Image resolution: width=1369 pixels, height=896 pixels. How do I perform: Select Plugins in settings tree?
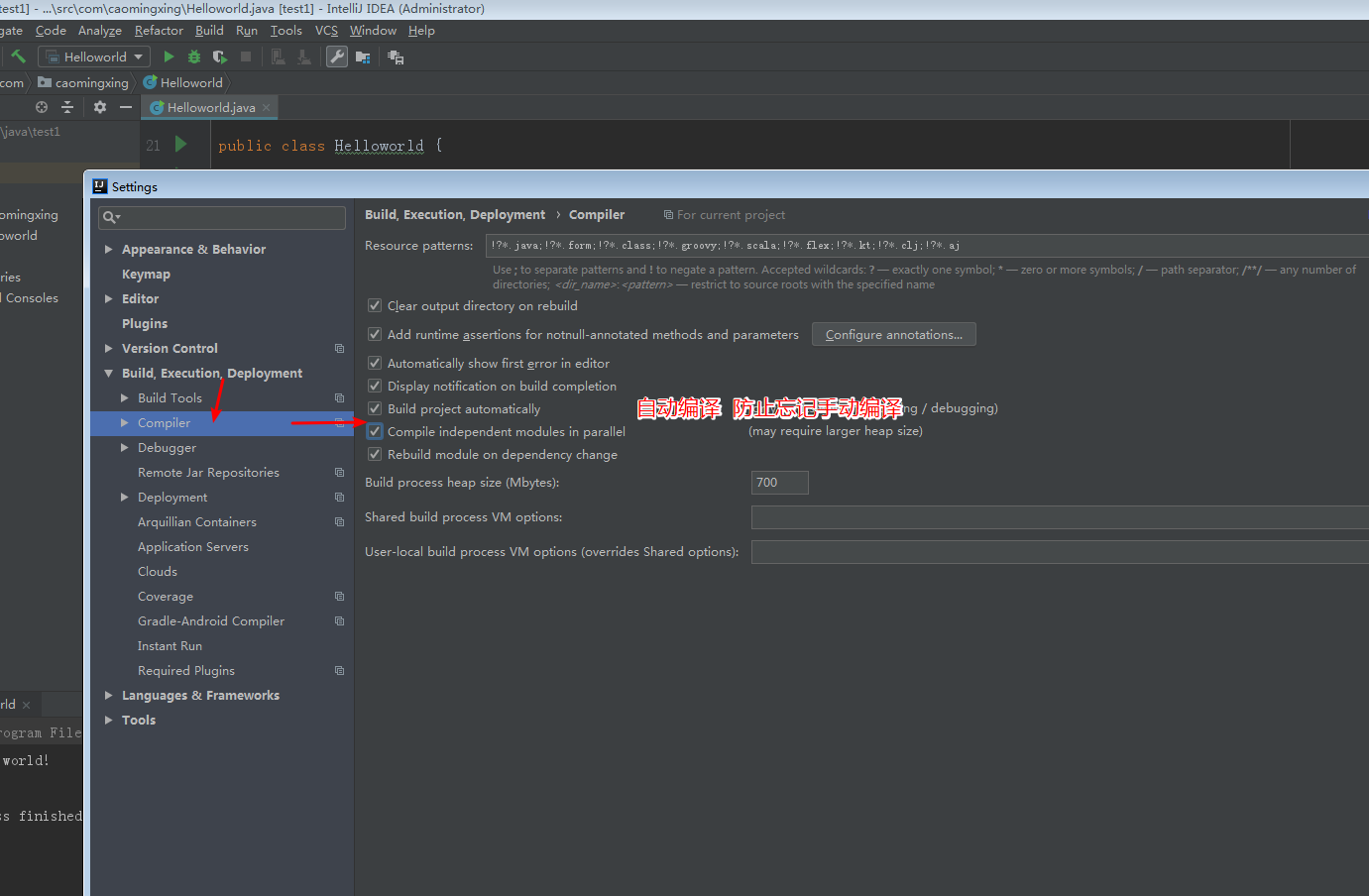145,323
